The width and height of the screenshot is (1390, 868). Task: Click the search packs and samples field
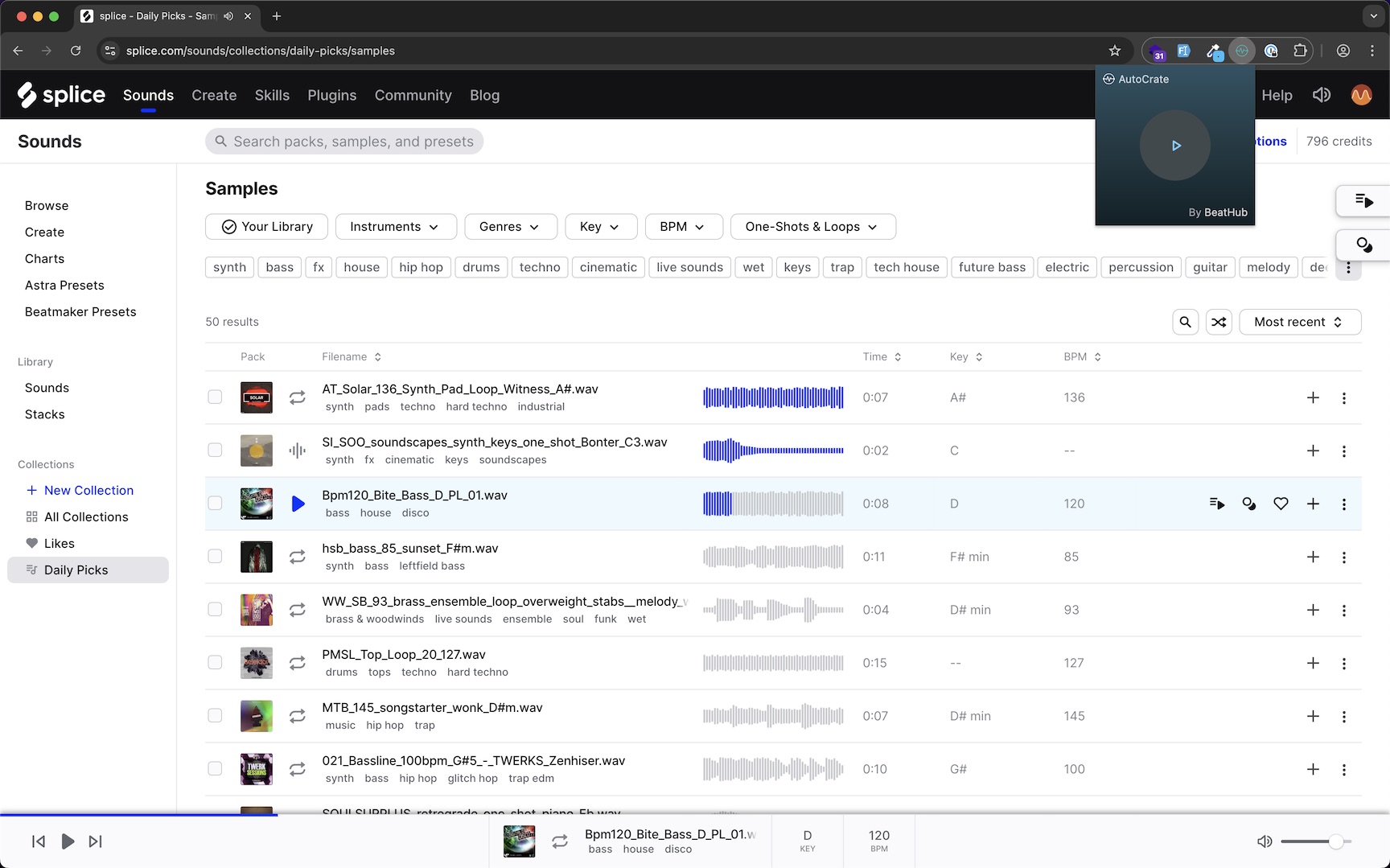[352, 142]
